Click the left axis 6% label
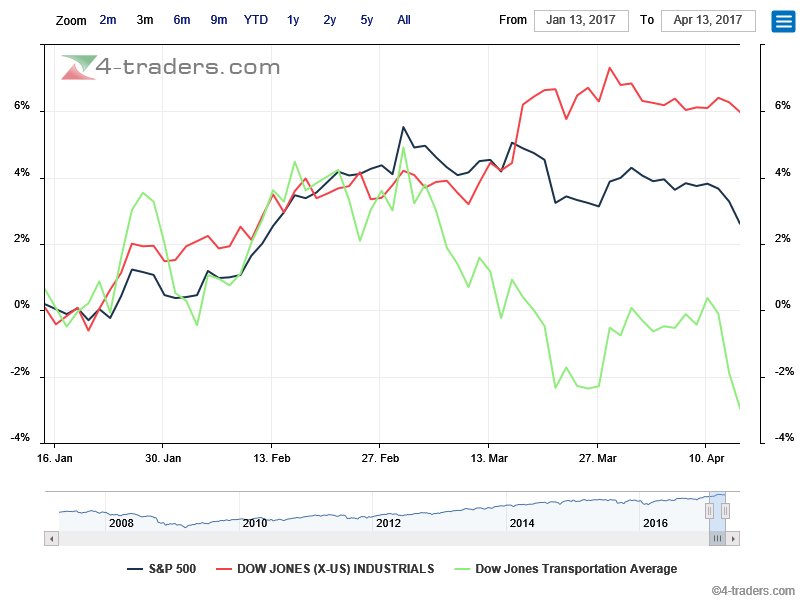 (22, 105)
